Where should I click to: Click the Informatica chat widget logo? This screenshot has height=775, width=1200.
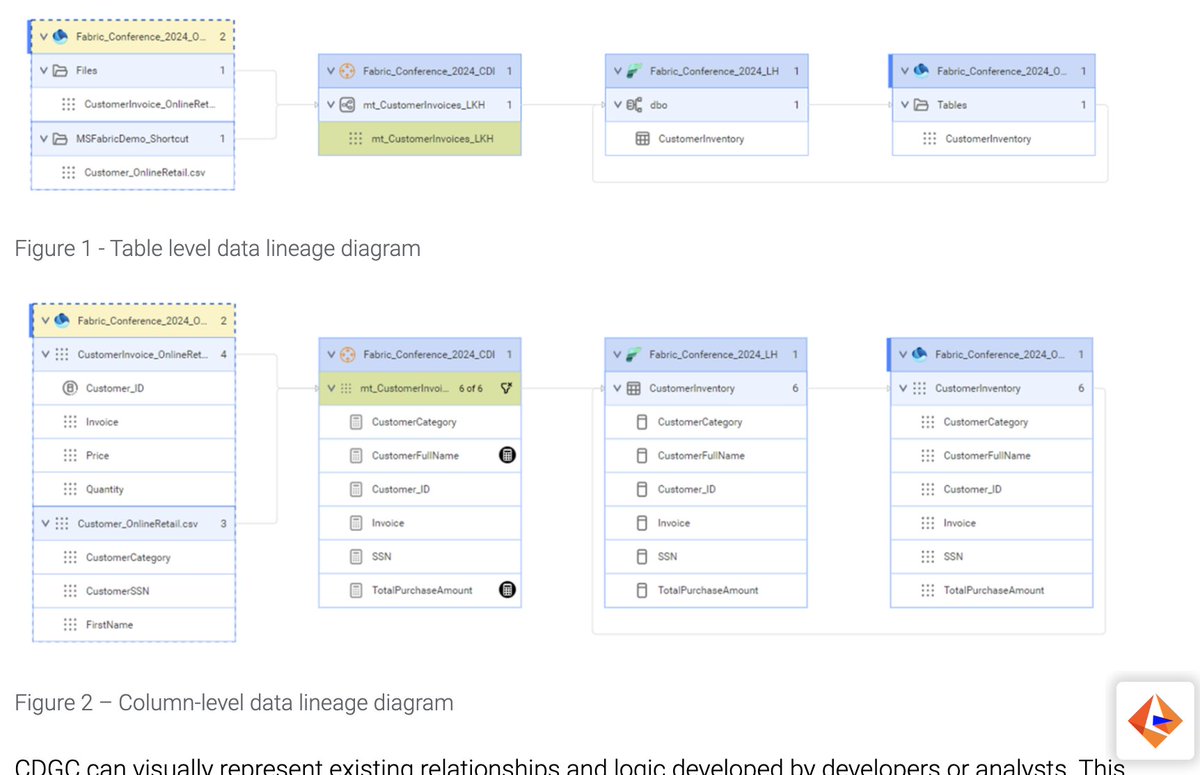[x=1155, y=721]
